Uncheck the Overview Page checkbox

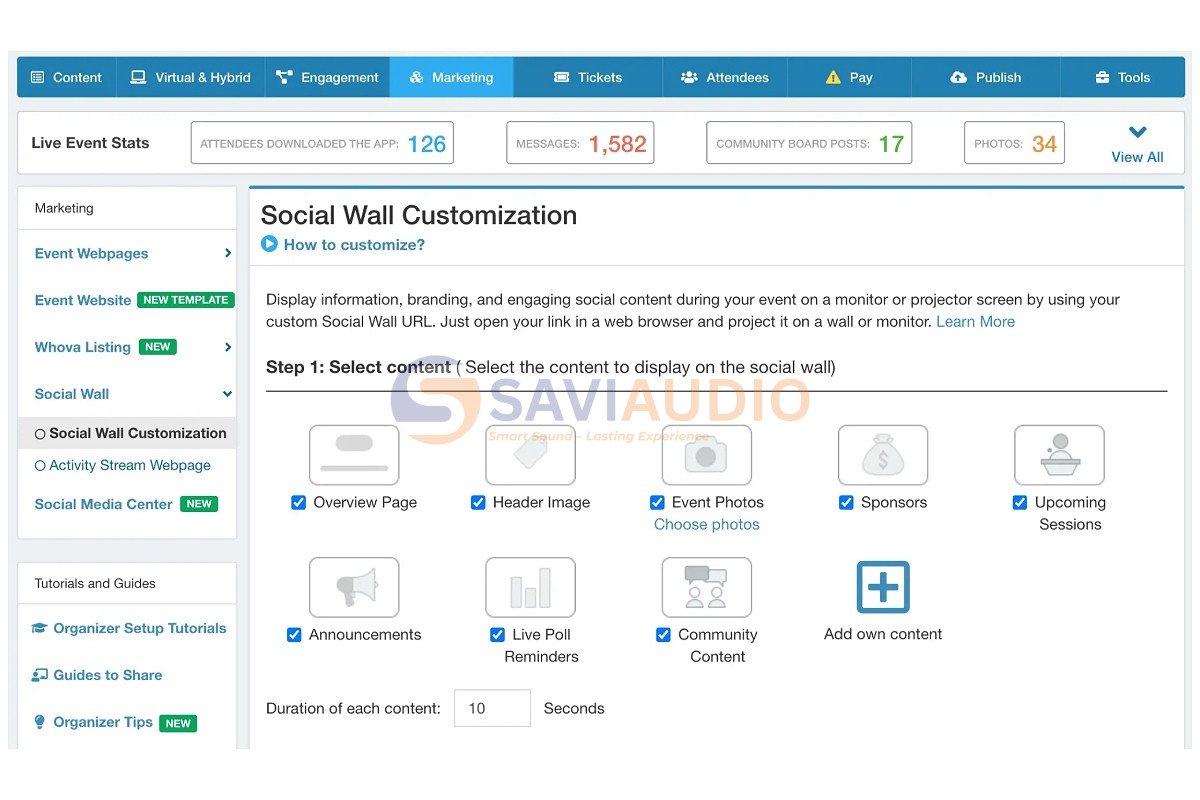click(x=298, y=503)
